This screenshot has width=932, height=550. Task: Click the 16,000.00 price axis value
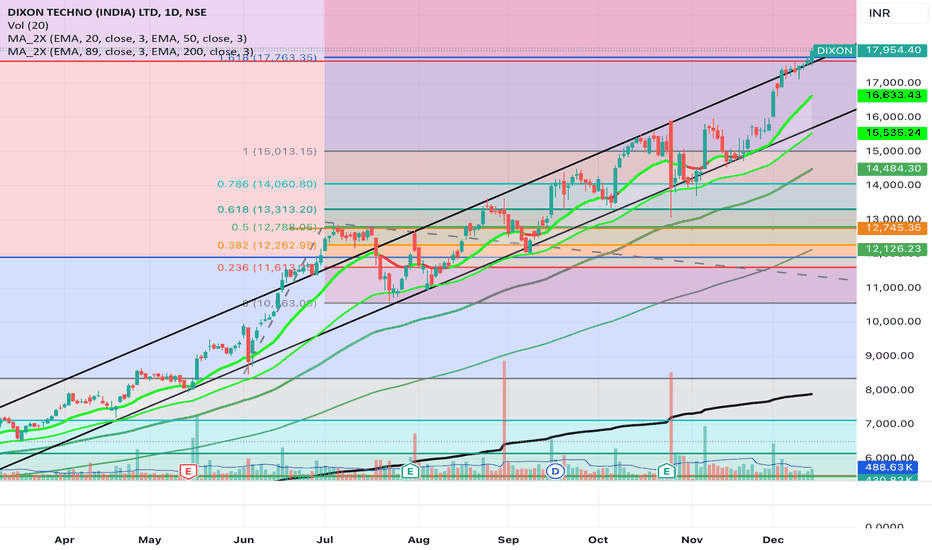pos(893,117)
